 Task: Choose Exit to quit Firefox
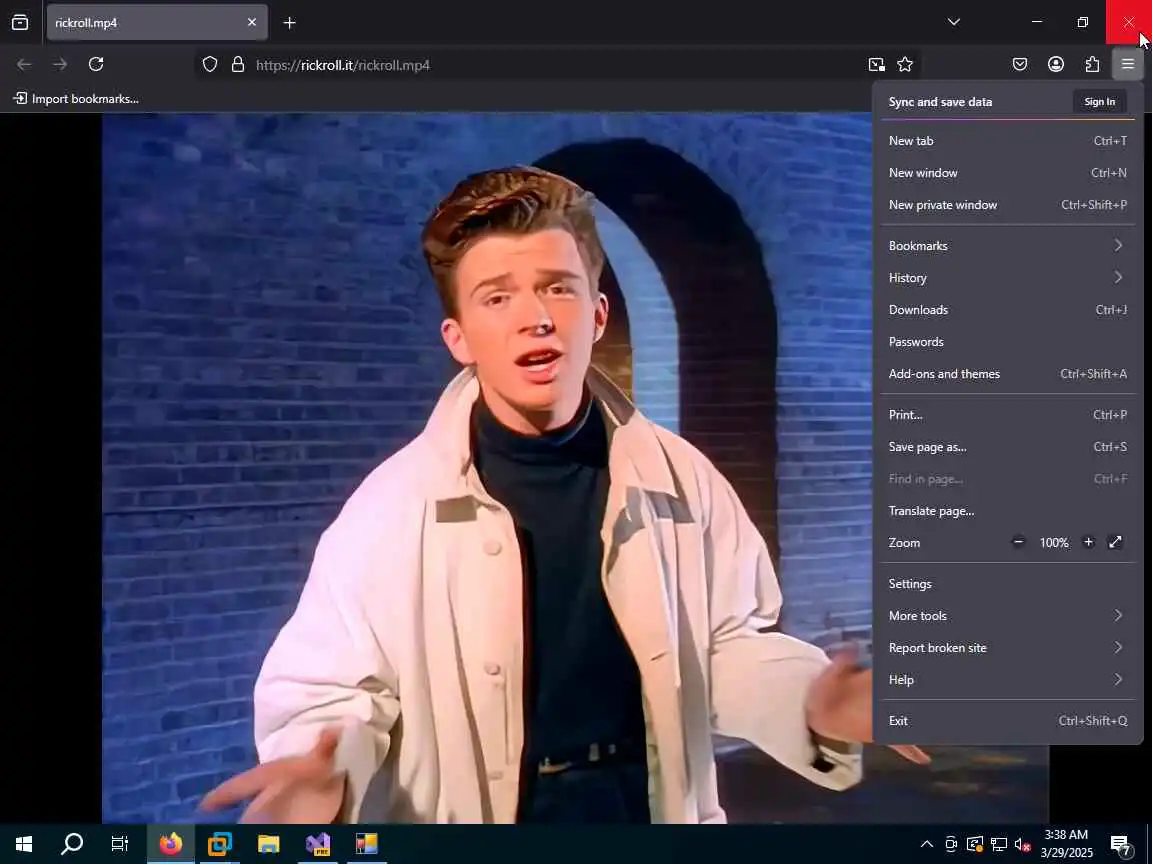(x=1007, y=721)
